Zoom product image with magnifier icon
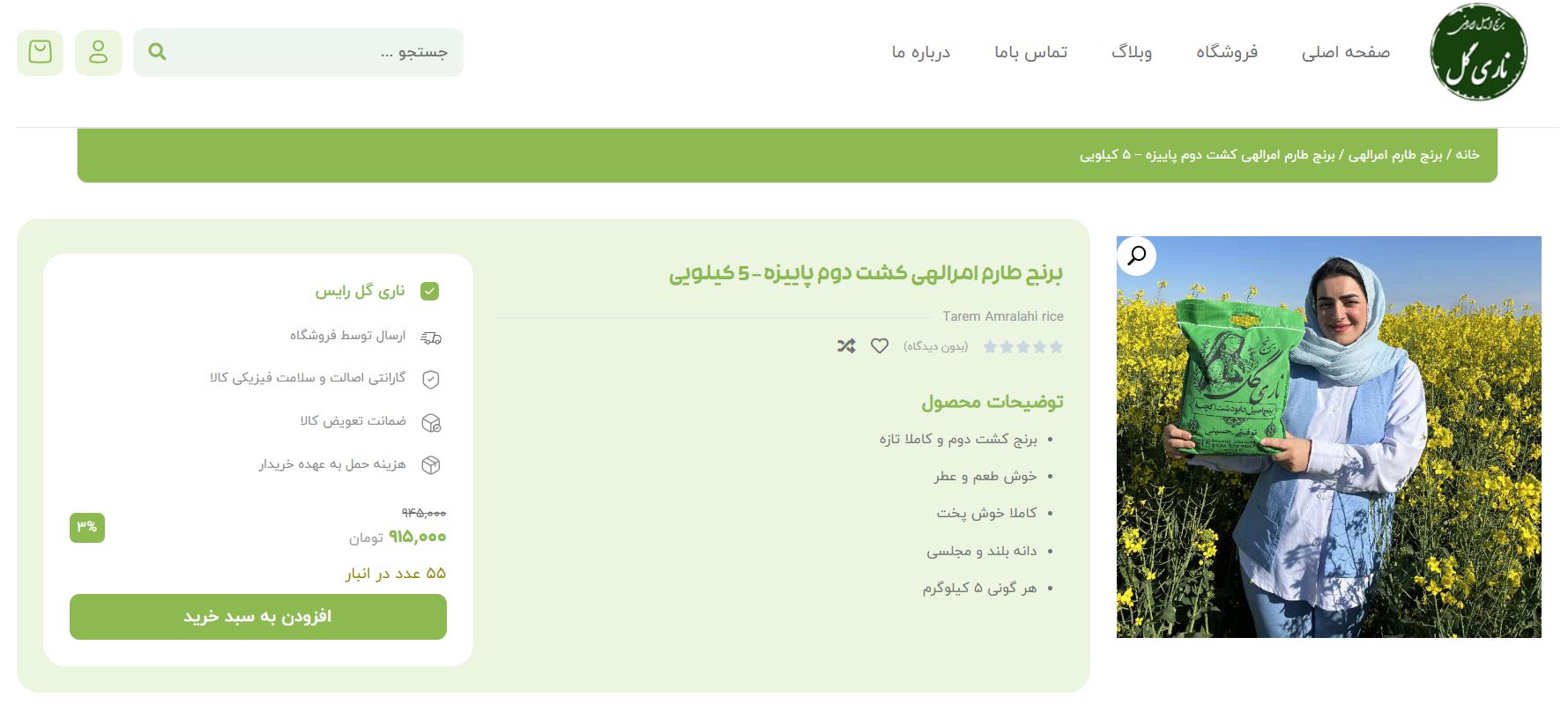This screenshot has height=712, width=1568. [x=1137, y=256]
